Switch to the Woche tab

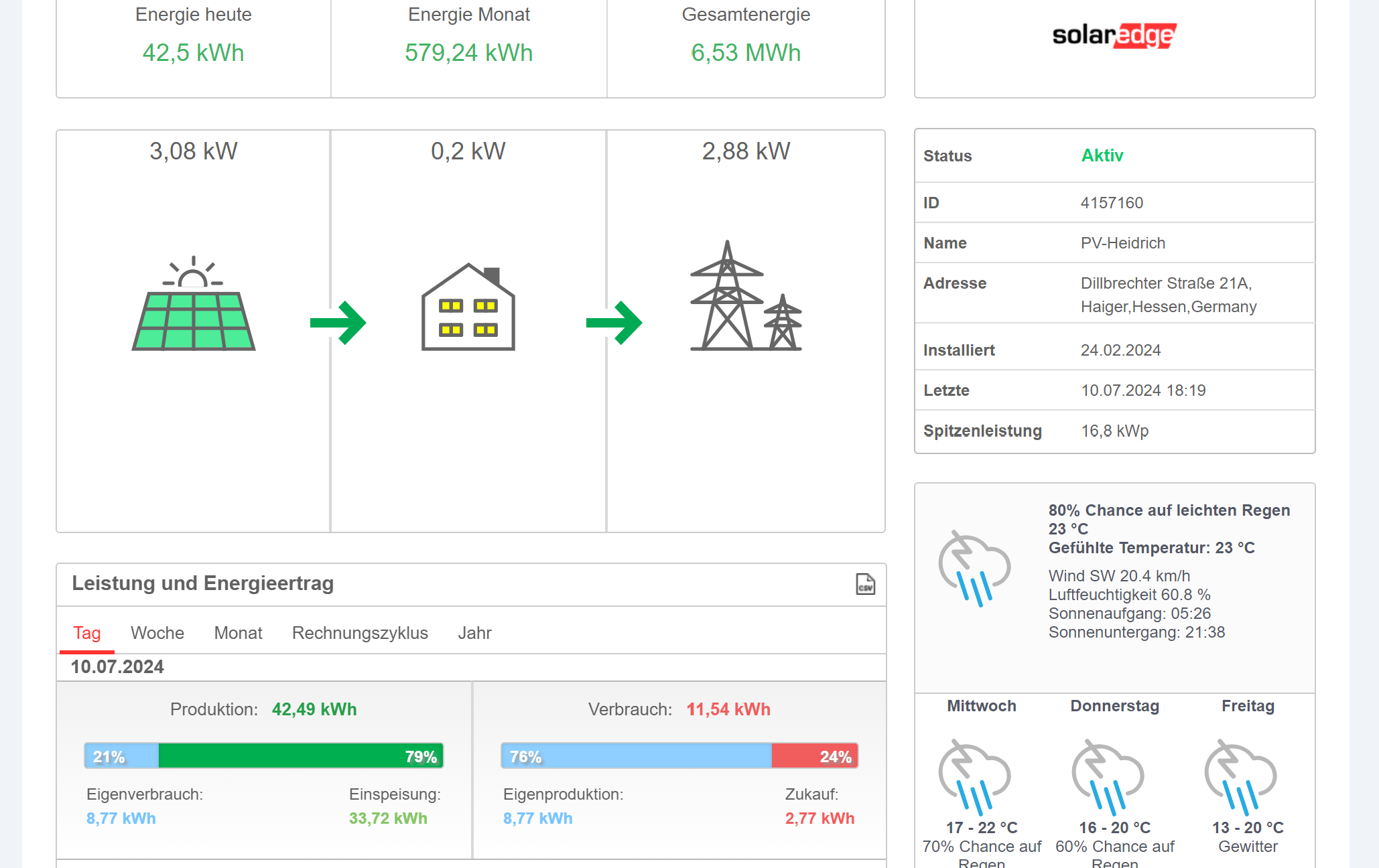[x=157, y=633]
